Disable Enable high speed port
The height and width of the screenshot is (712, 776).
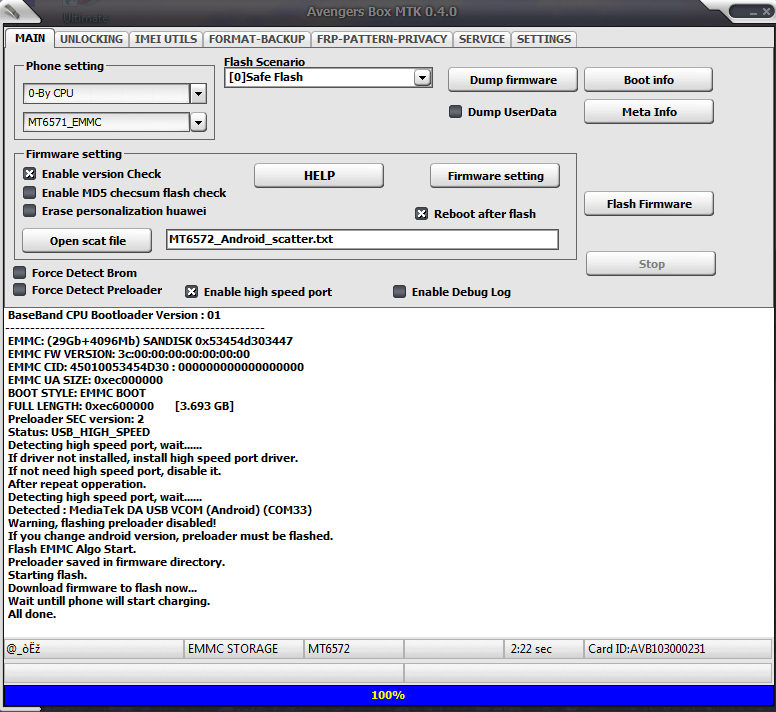192,292
